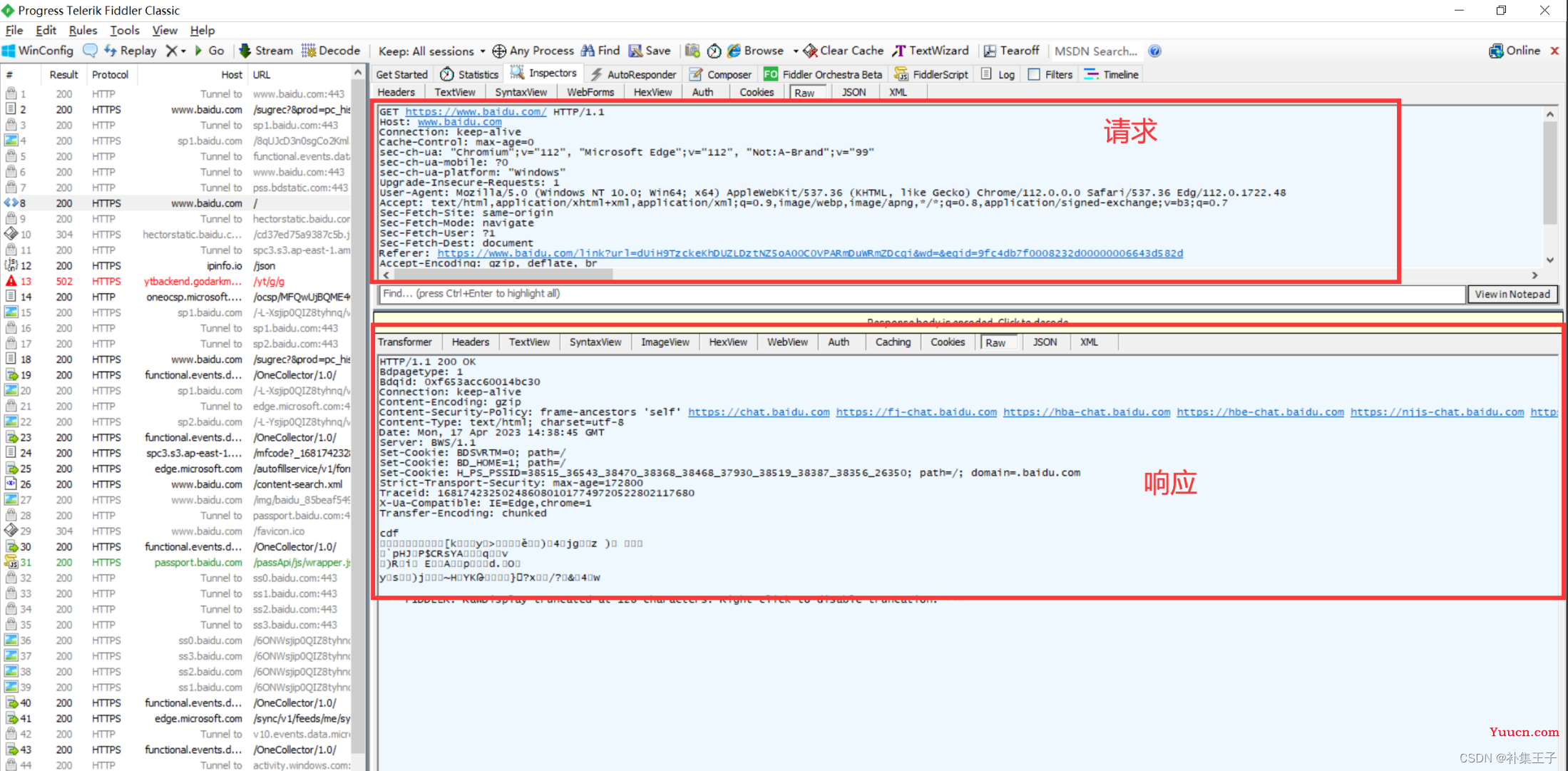Click the Remove sessions X icon
Viewport: 1568px width, 771px height.
171,51
